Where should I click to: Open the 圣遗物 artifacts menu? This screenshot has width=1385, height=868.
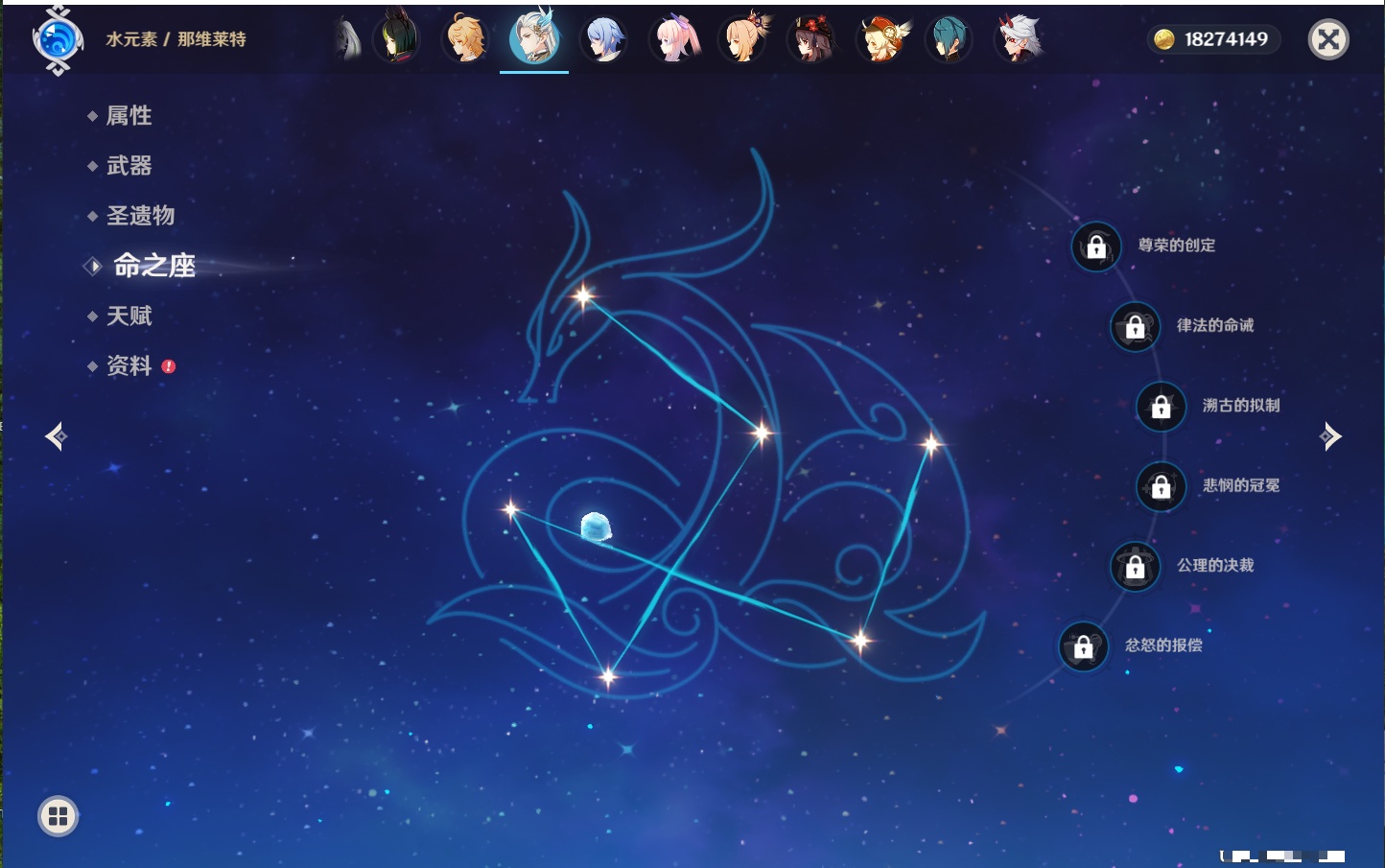(x=140, y=216)
